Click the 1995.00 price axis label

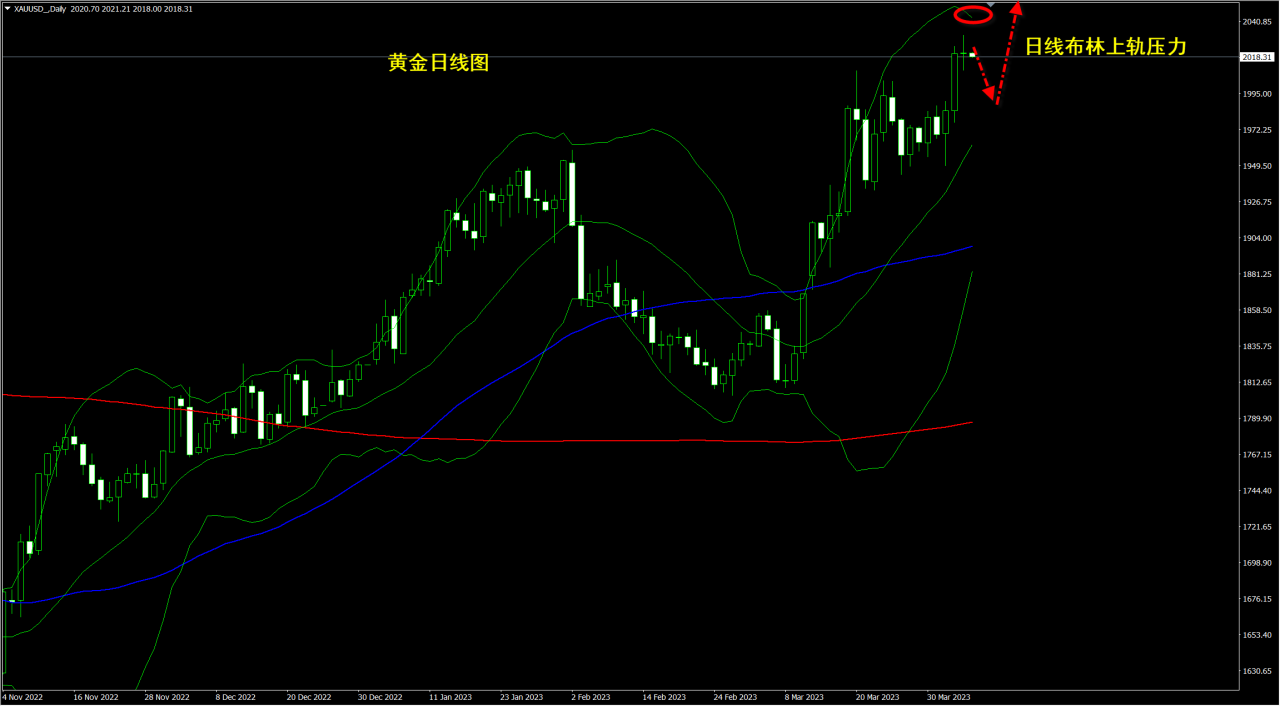[x=1256, y=94]
